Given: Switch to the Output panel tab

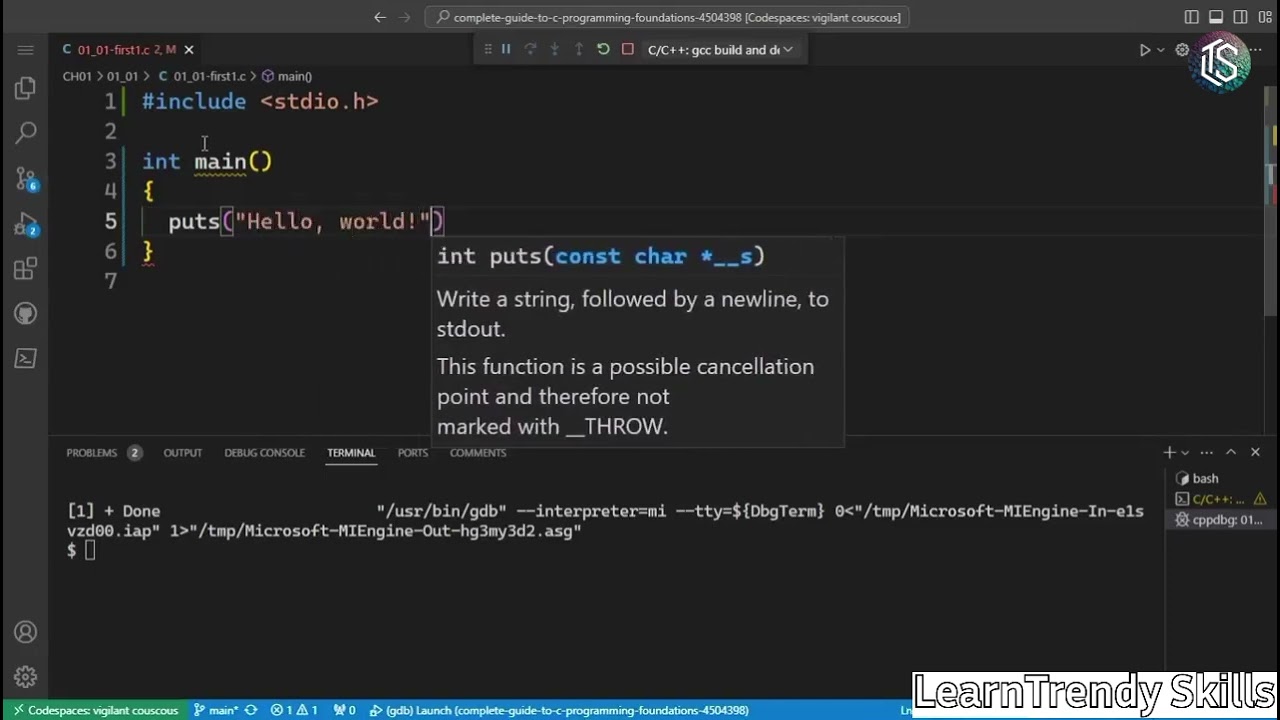Looking at the screenshot, I should point(183,453).
